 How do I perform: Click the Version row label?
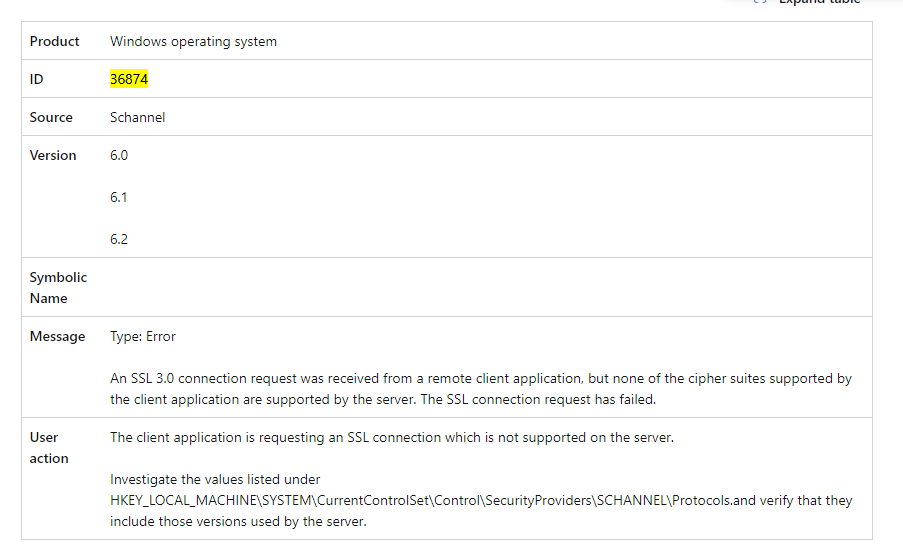tap(53, 155)
